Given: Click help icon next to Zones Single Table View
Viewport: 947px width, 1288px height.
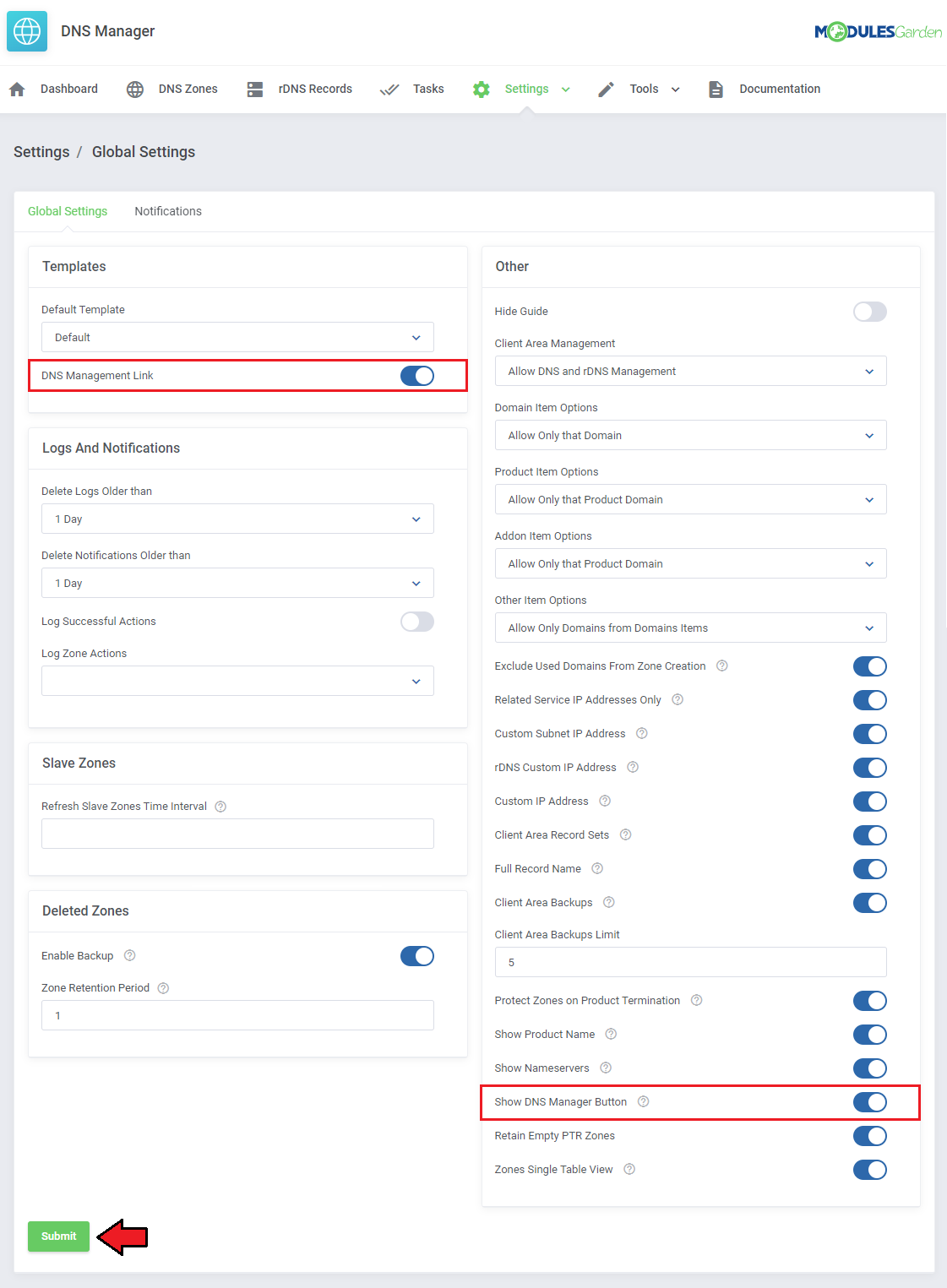Looking at the screenshot, I should [629, 1169].
